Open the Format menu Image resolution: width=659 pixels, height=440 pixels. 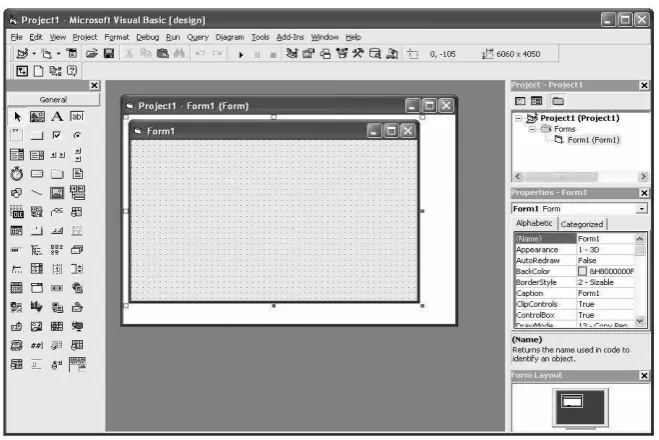[116, 37]
